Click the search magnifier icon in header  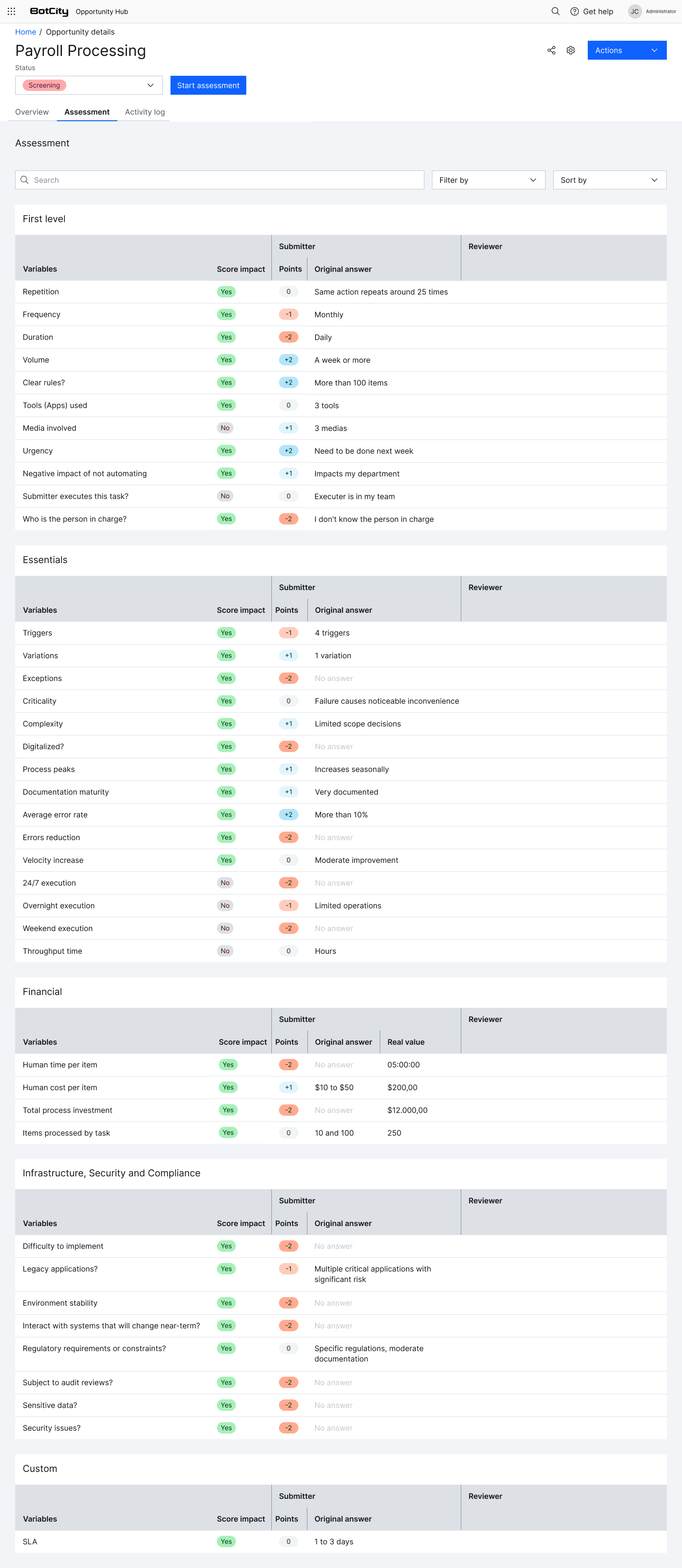pyautogui.click(x=555, y=11)
